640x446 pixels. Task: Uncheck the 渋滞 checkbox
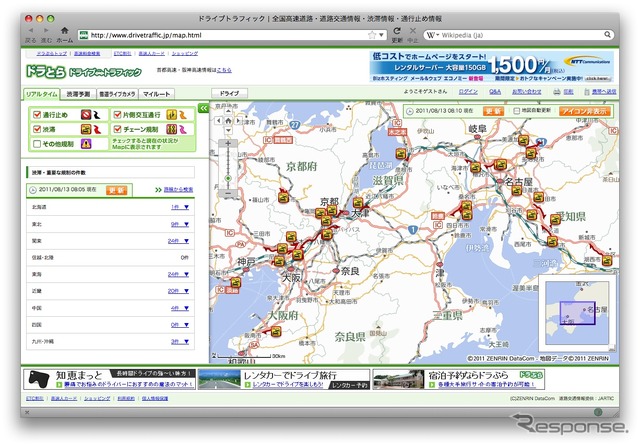coord(37,129)
